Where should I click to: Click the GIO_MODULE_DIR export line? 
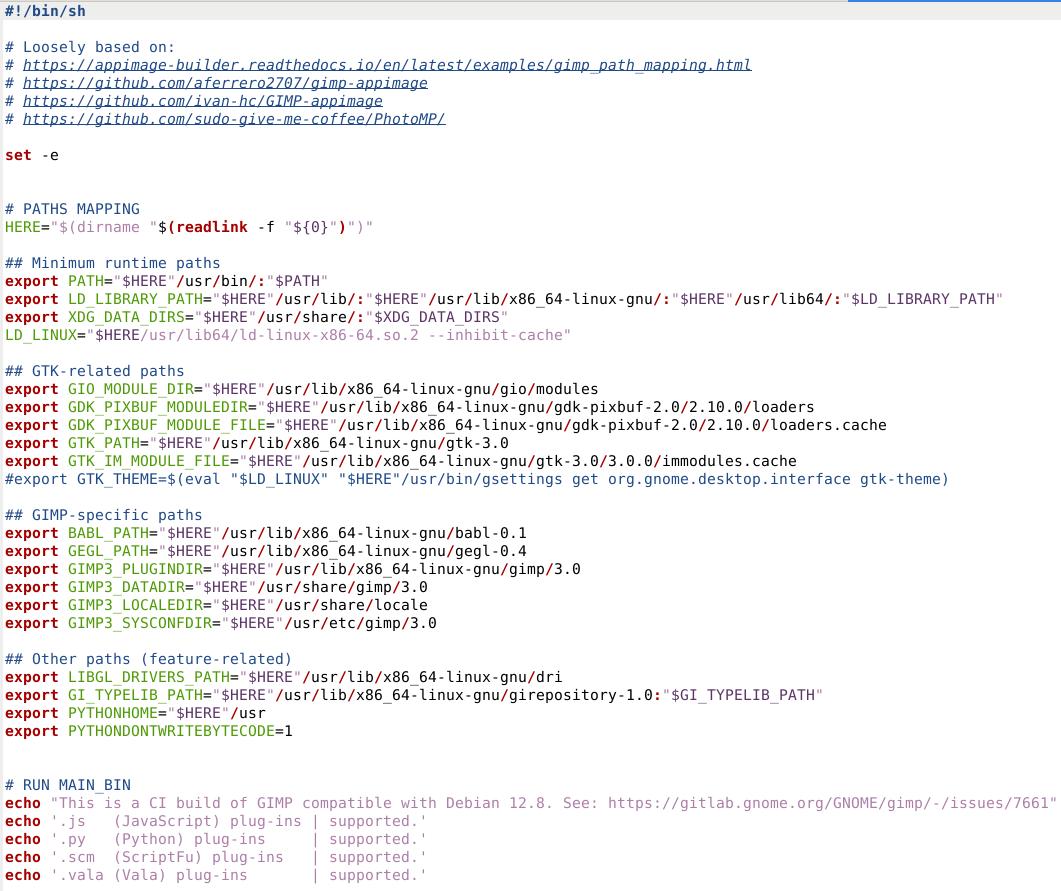(x=301, y=389)
